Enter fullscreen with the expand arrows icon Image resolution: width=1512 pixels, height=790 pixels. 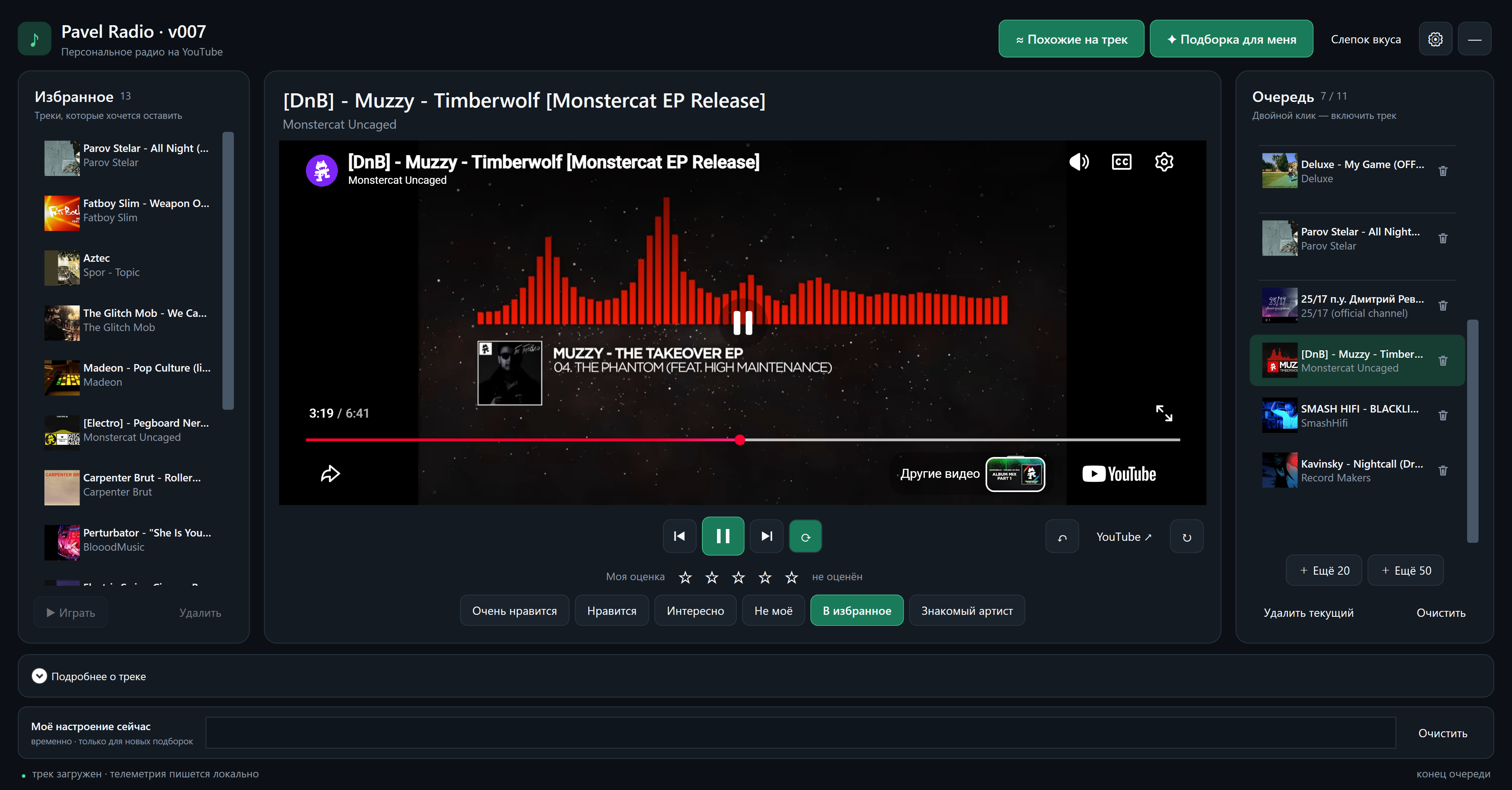(1164, 413)
